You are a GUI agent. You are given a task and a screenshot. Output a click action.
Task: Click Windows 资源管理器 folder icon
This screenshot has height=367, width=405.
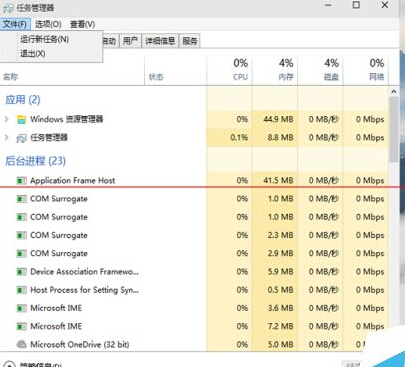click(21, 119)
